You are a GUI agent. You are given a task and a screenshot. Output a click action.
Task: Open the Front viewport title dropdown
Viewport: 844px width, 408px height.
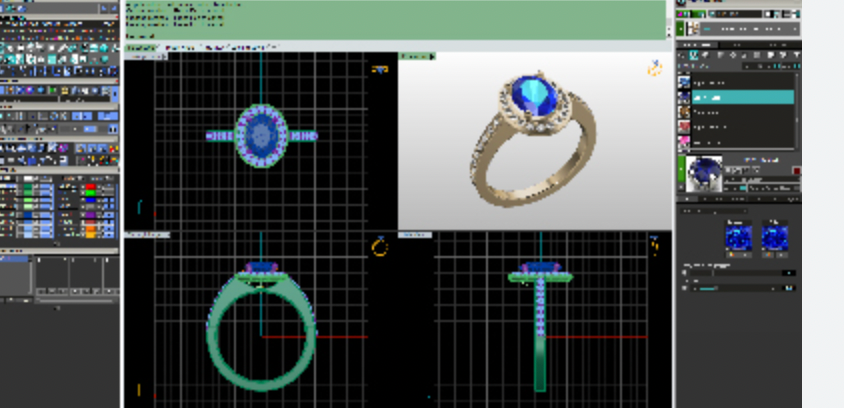click(146, 235)
